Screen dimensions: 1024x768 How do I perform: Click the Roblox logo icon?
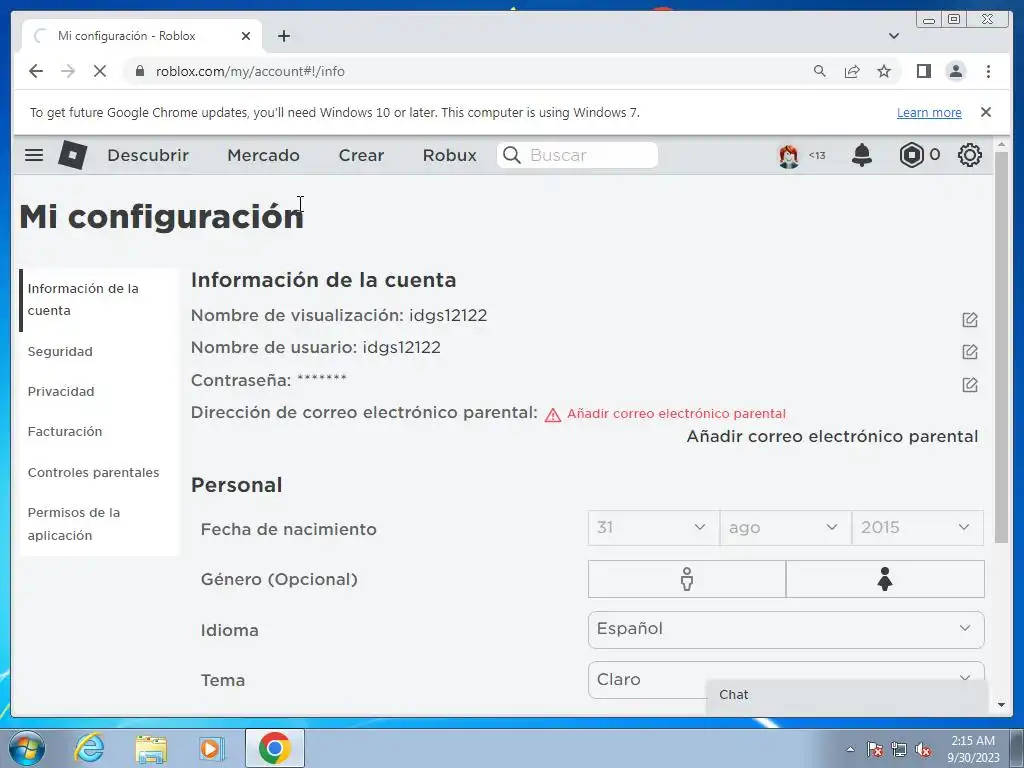pos(72,155)
